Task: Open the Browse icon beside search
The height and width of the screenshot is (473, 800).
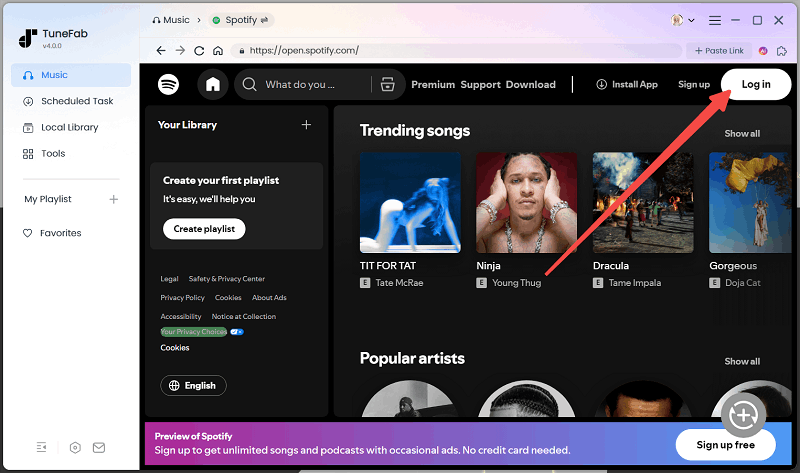Action: (388, 85)
